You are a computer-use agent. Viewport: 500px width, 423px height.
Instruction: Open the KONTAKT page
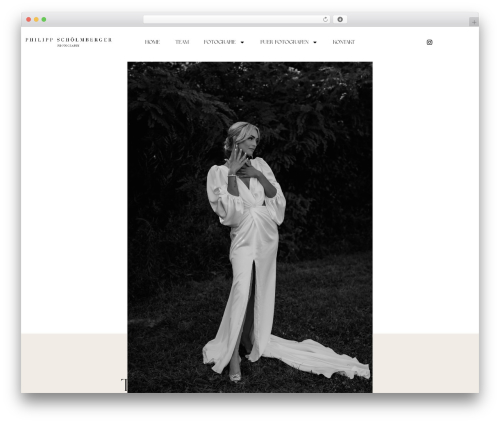(344, 42)
